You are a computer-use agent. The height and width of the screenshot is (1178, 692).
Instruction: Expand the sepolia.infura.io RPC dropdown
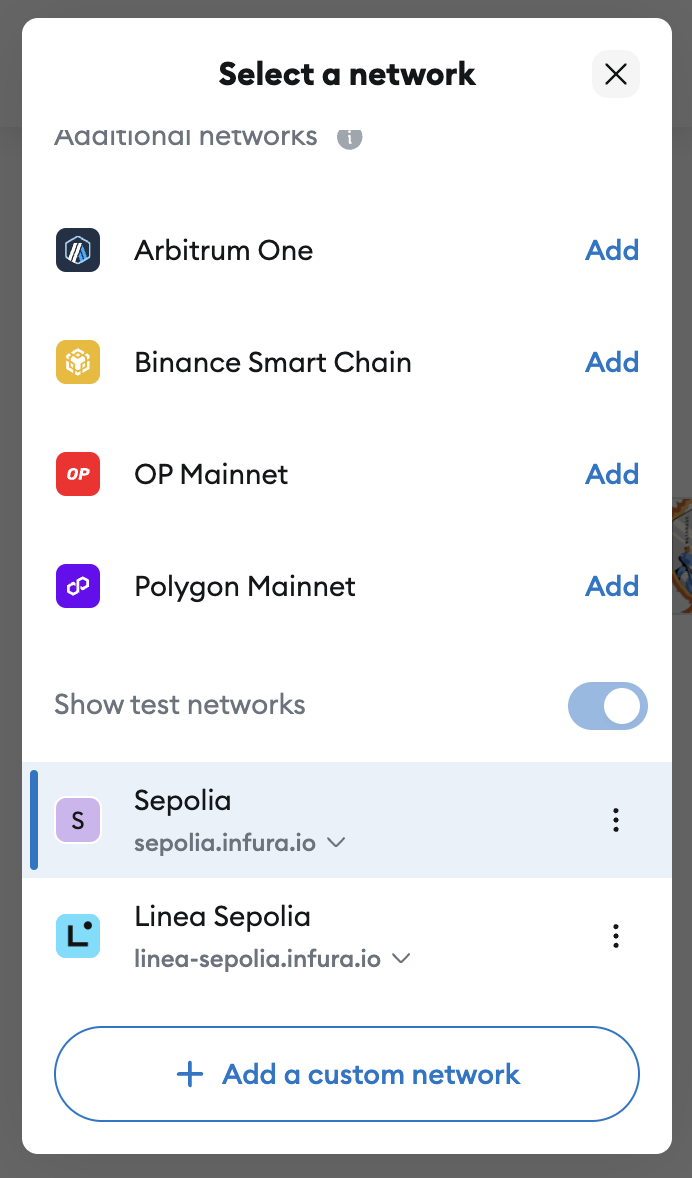[x=337, y=843]
